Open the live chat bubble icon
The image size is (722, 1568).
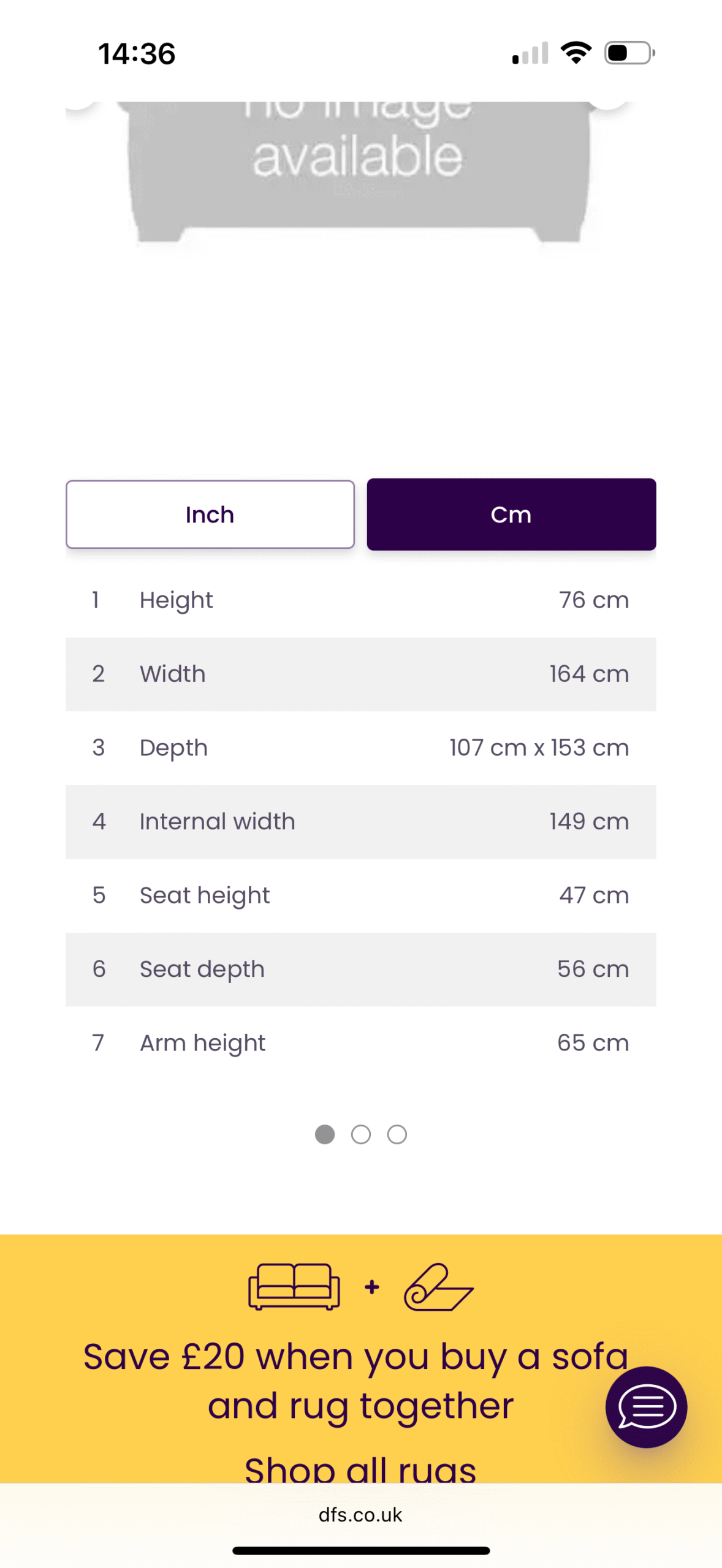646,1406
